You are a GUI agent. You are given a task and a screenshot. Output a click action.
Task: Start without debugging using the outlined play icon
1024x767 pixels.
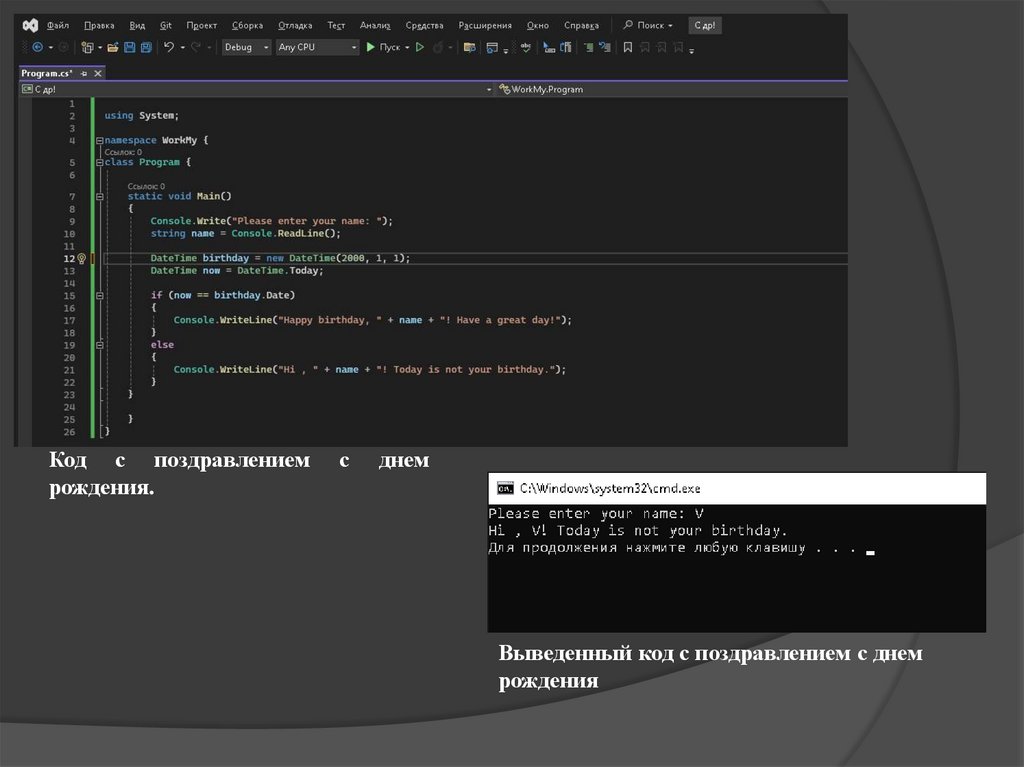pos(420,47)
